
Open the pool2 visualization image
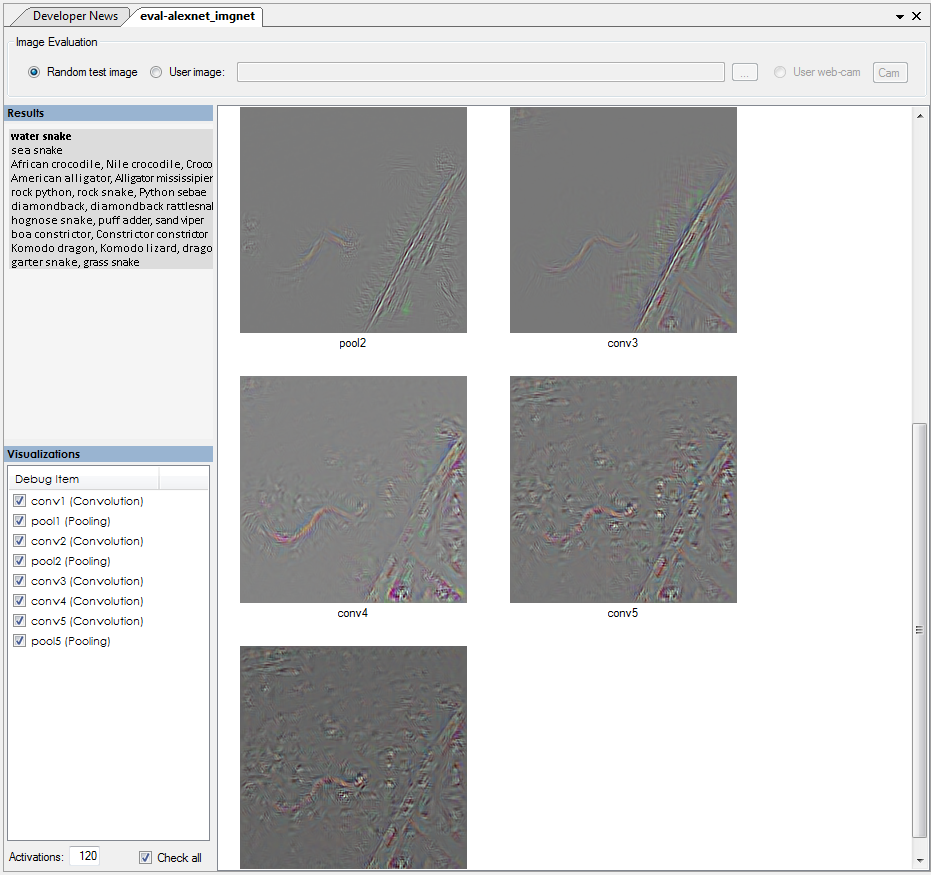[353, 220]
